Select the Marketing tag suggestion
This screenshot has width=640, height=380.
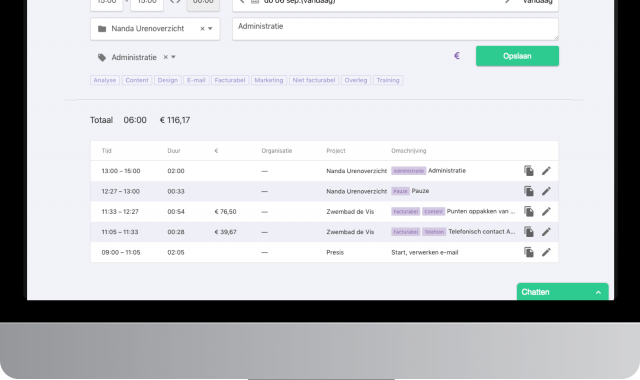click(x=269, y=80)
